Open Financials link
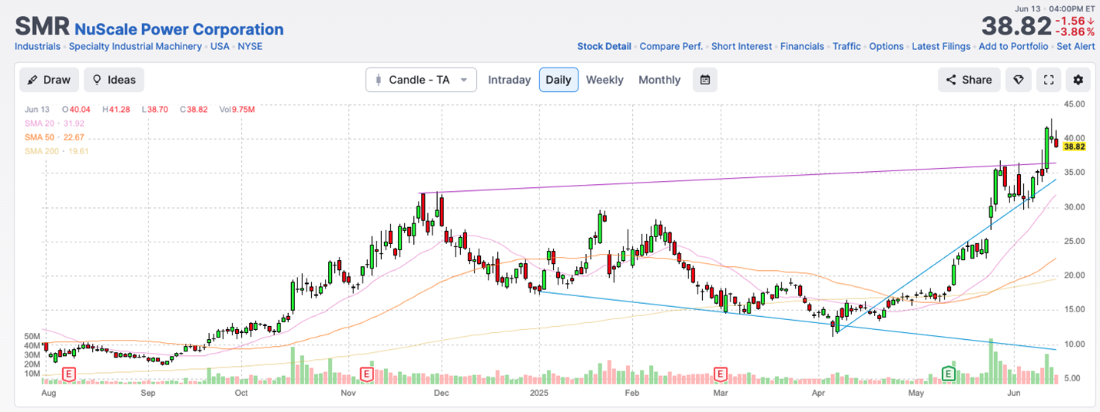The width and height of the screenshot is (1100, 412). 803,46
